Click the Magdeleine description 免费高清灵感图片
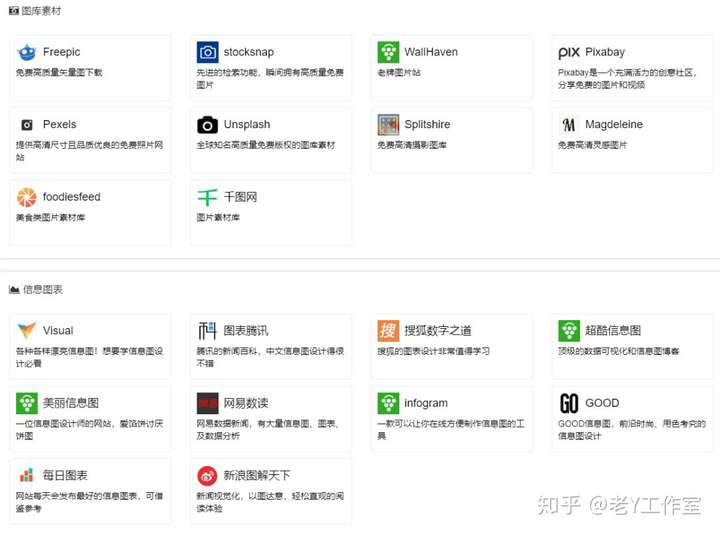720x535 pixels. pyautogui.click(x=592, y=145)
